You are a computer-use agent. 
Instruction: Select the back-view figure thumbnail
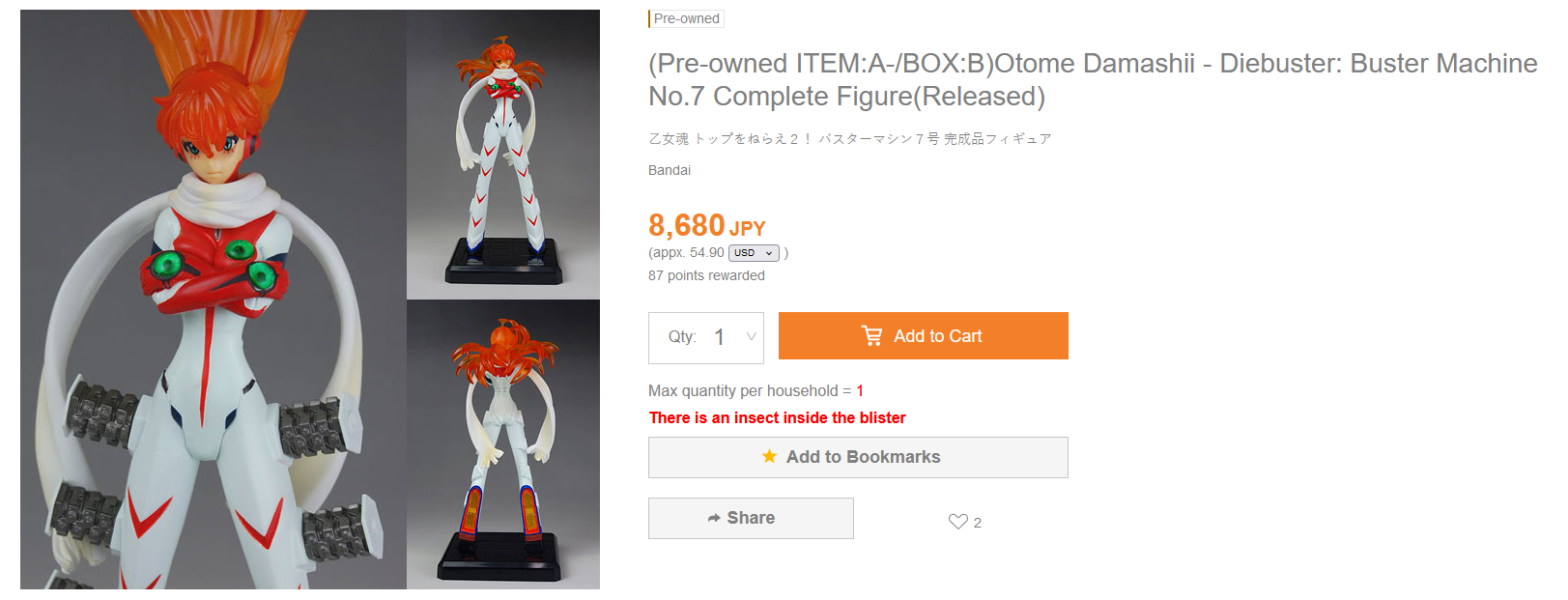coord(503,444)
